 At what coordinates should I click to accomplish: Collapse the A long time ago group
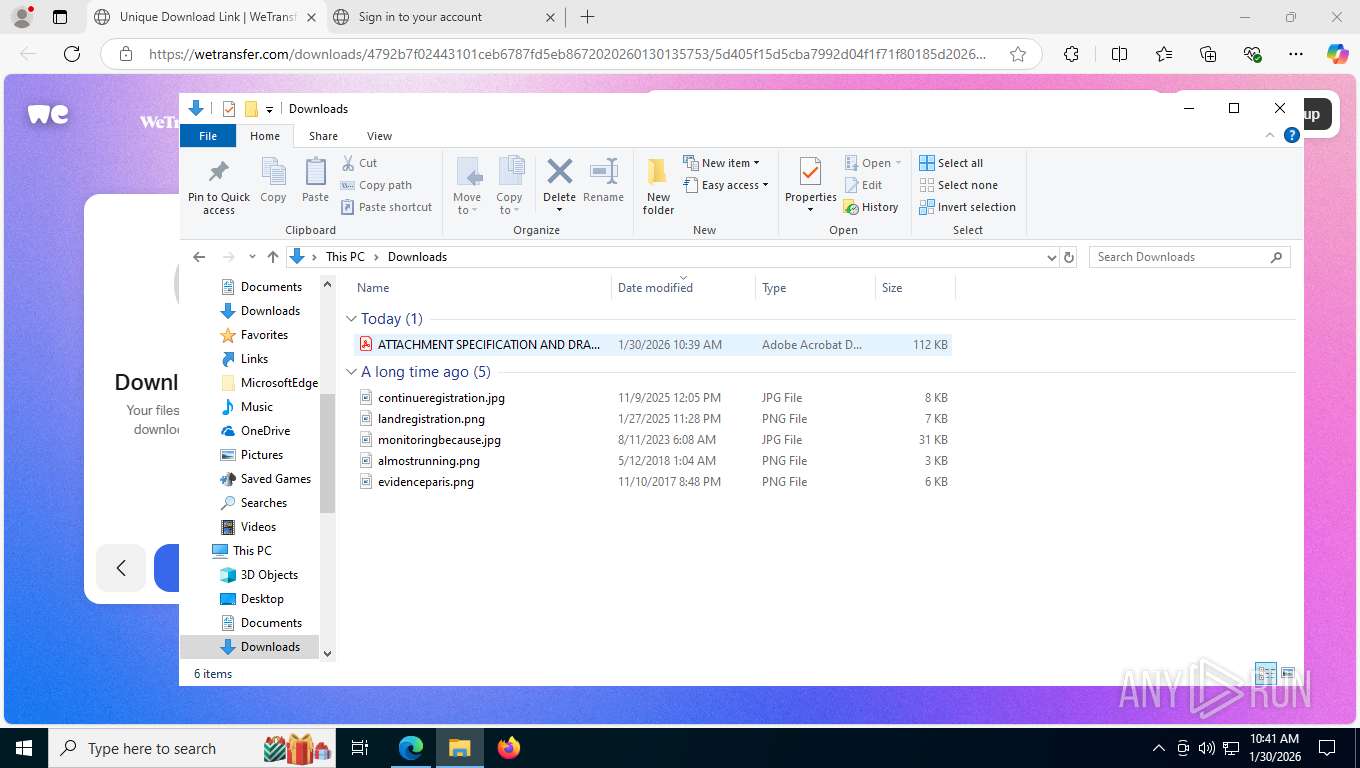(x=351, y=372)
